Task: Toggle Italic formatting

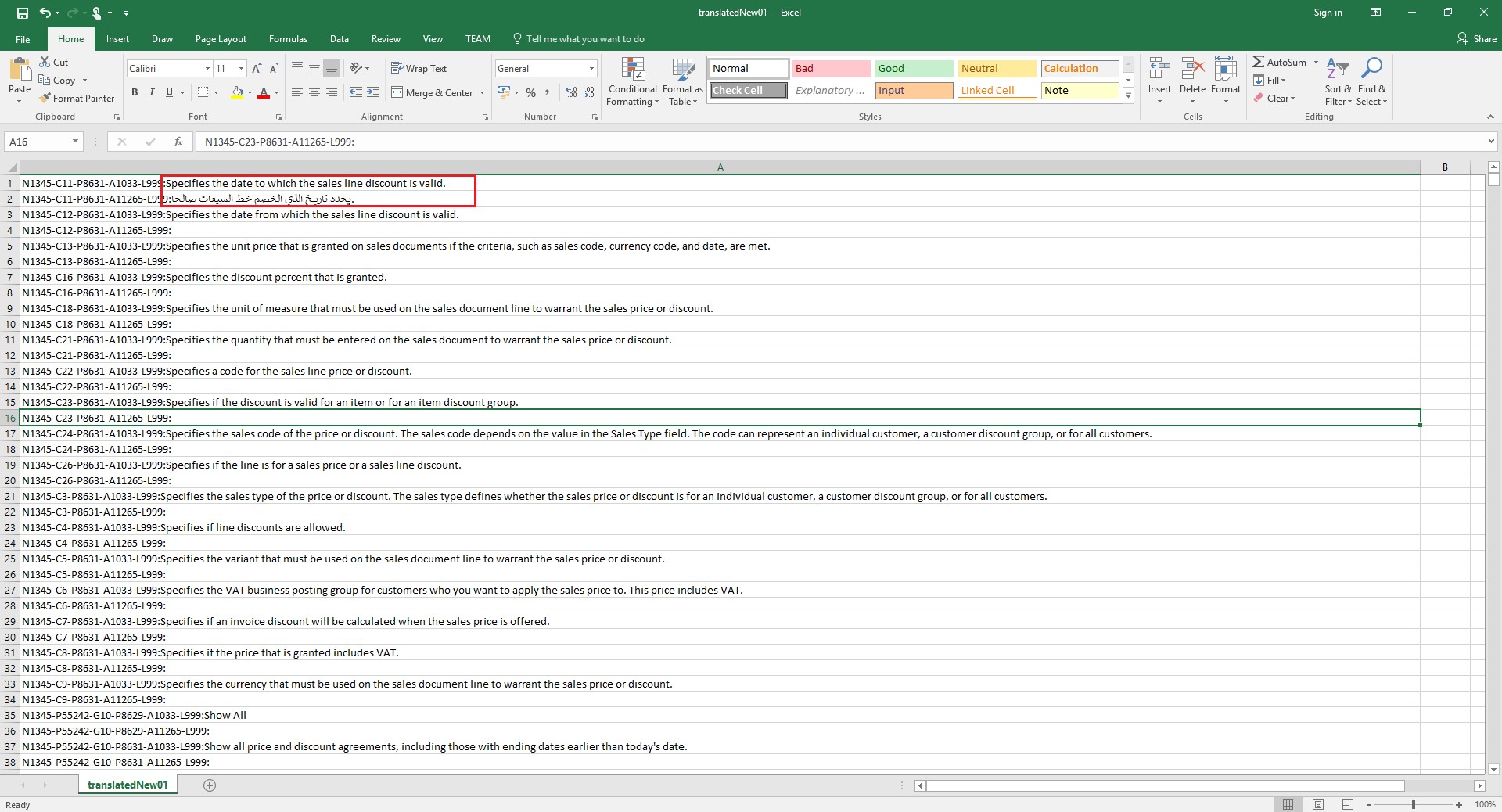Action: pos(152,92)
